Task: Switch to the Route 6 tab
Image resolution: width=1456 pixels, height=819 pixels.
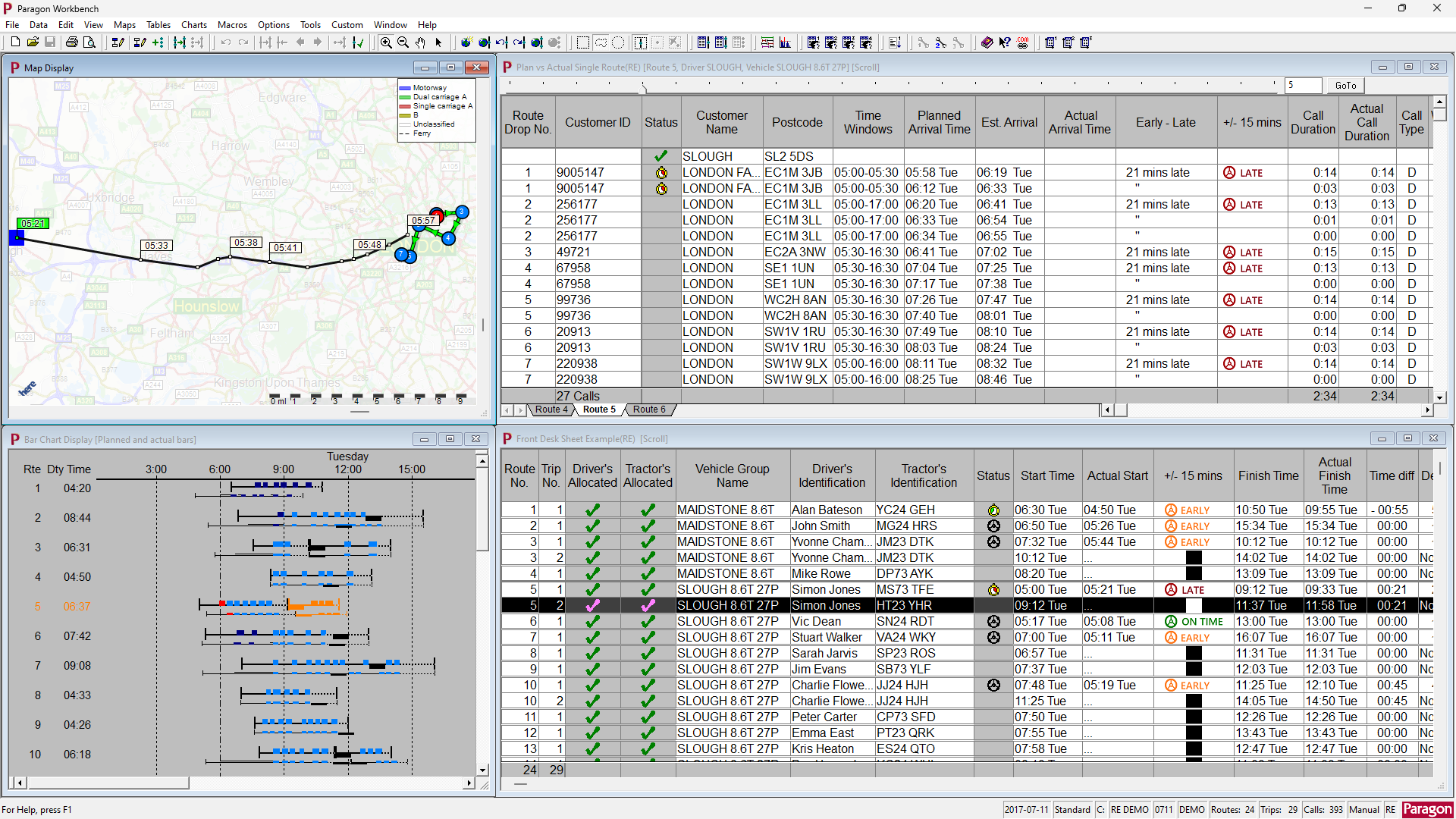Action: click(649, 409)
